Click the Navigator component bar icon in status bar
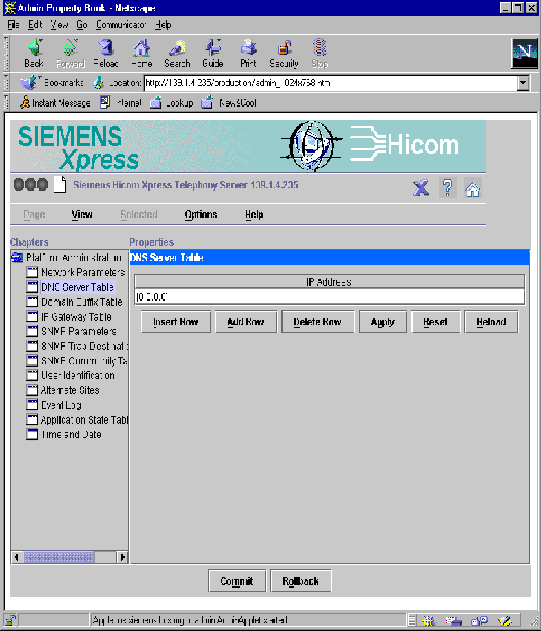Screen dimensions: 541x631 [429, 621]
